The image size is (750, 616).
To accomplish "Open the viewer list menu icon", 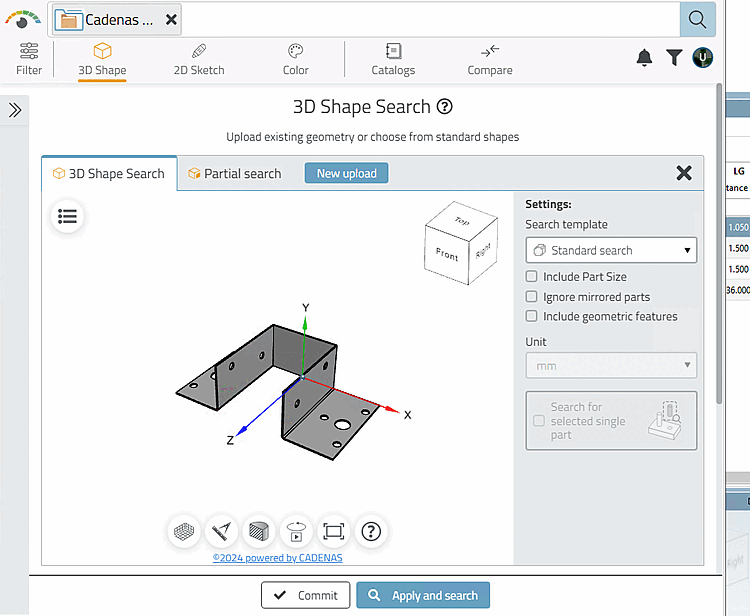I will pos(68,216).
